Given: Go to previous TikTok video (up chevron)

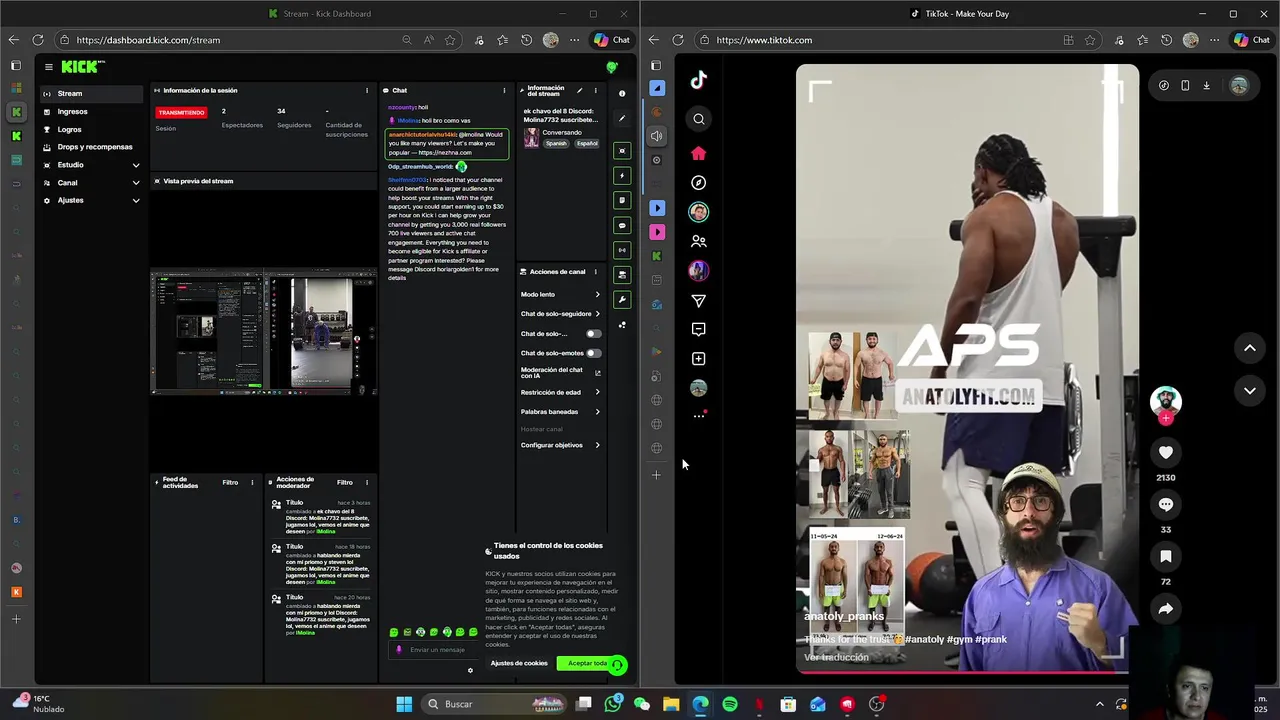Looking at the screenshot, I should pos(1250,348).
